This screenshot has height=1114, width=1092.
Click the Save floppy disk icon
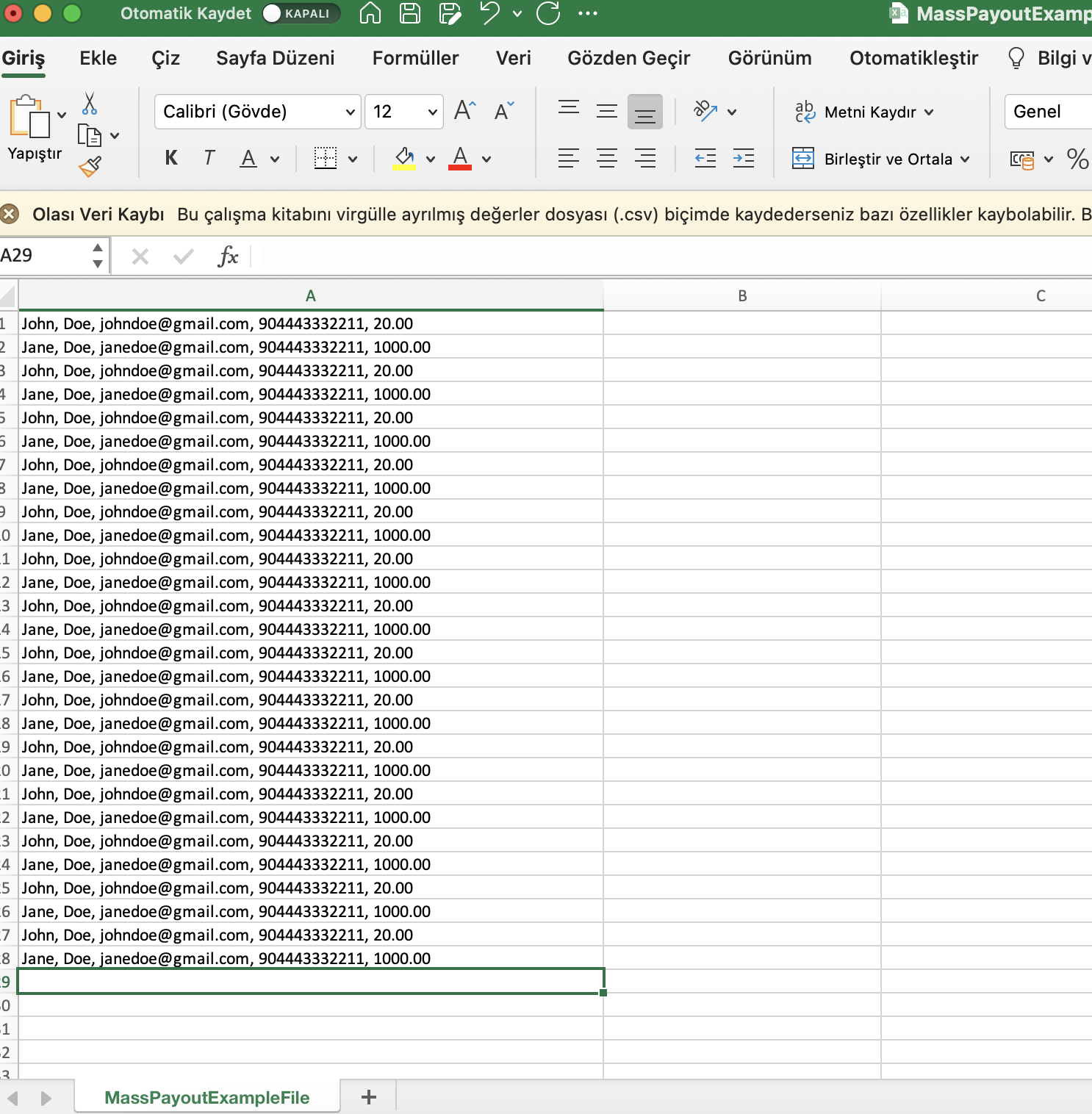click(409, 13)
